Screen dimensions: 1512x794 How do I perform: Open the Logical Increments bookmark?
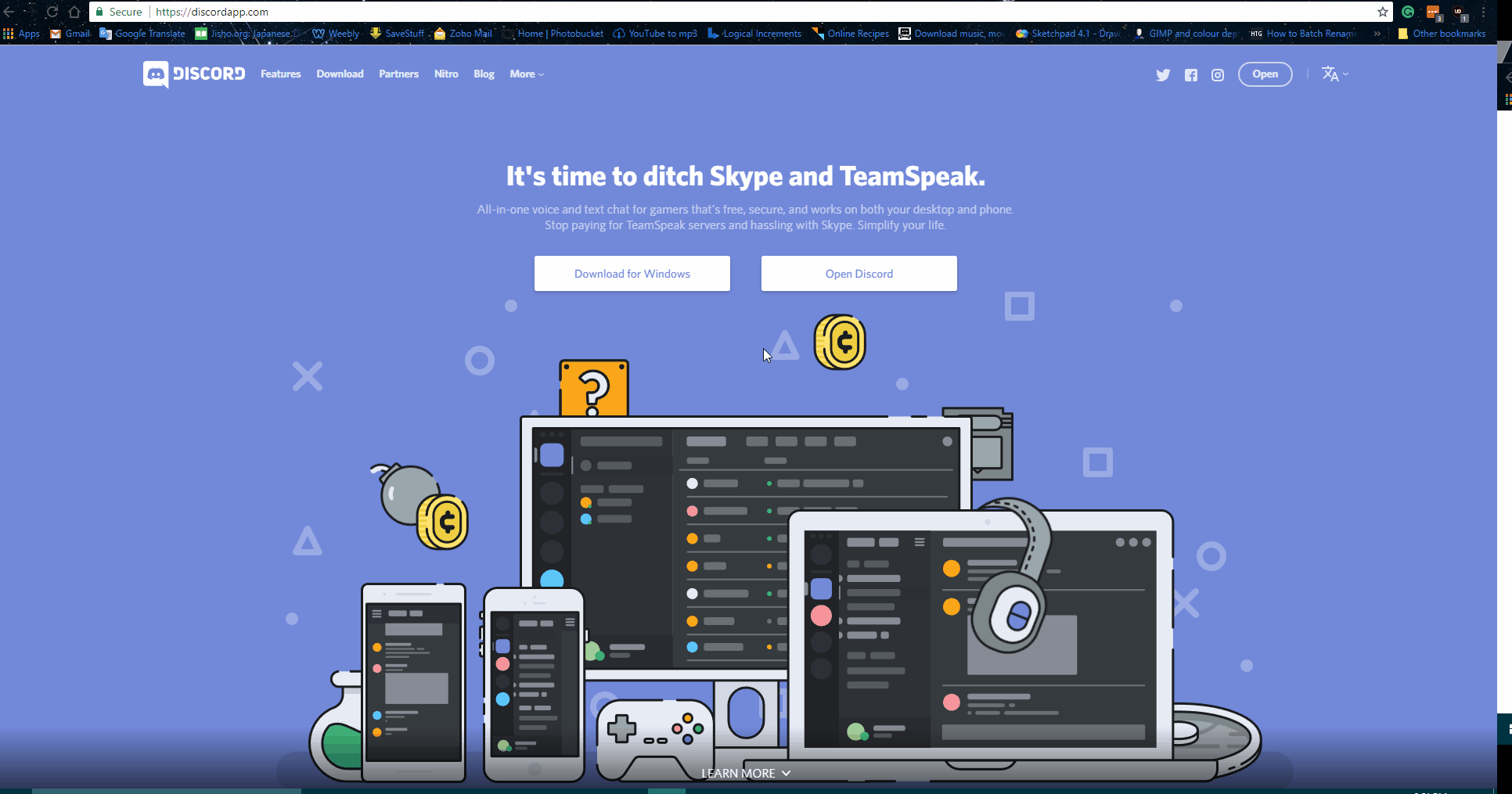coord(754,34)
